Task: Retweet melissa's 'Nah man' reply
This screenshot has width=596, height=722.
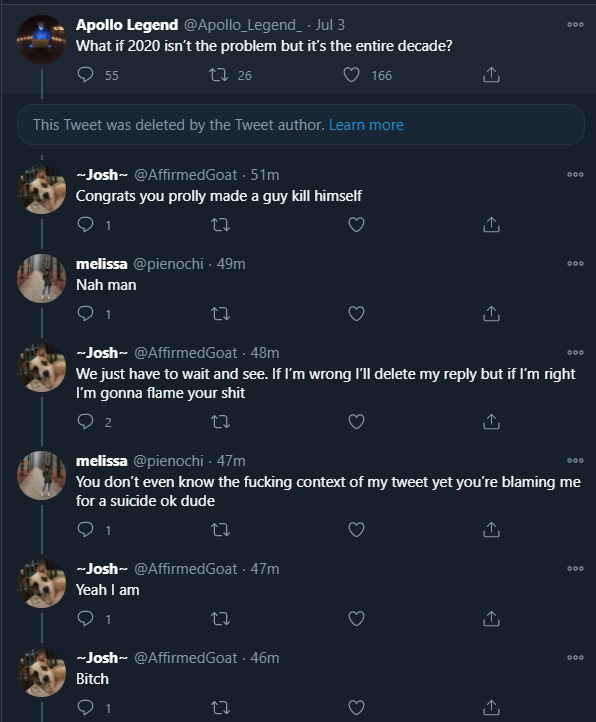Action: coord(220,314)
